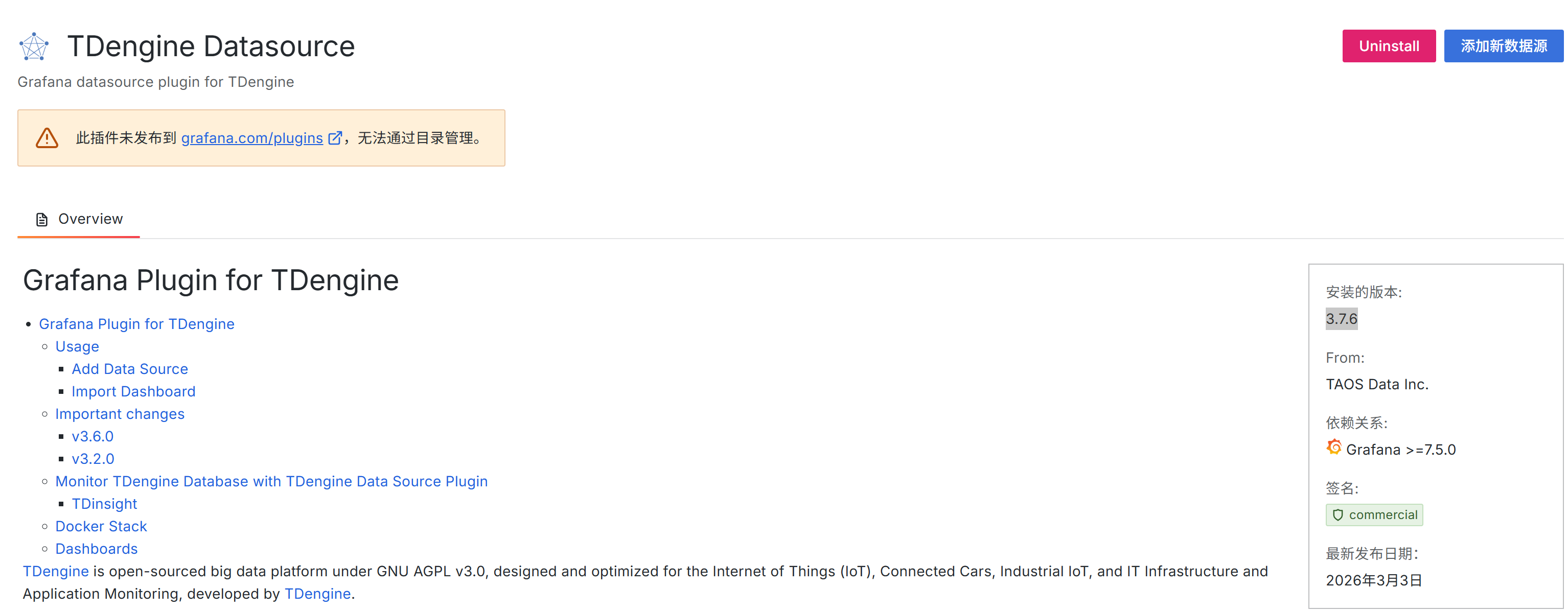This screenshot has width=1568, height=611.
Task: Click the 添加新数据源 button
Action: (1503, 46)
